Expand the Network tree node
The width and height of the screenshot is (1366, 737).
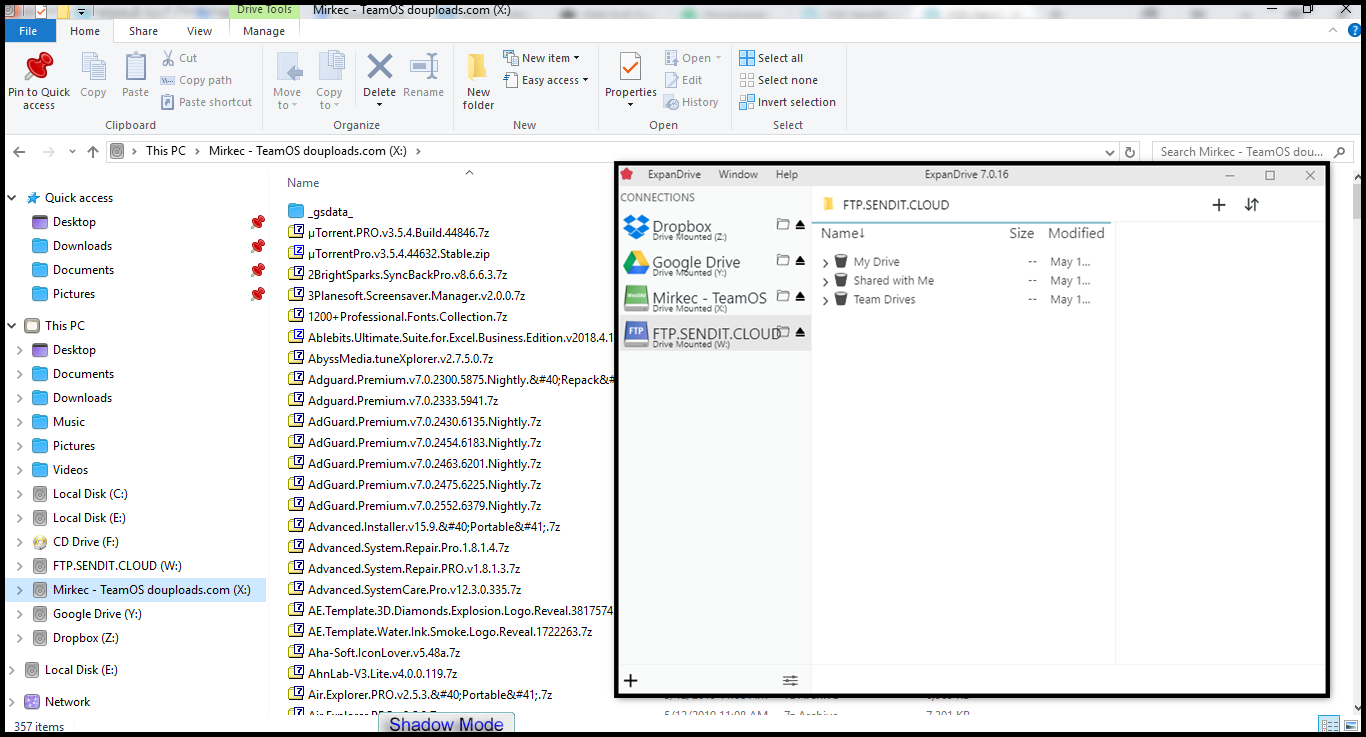pos(11,702)
